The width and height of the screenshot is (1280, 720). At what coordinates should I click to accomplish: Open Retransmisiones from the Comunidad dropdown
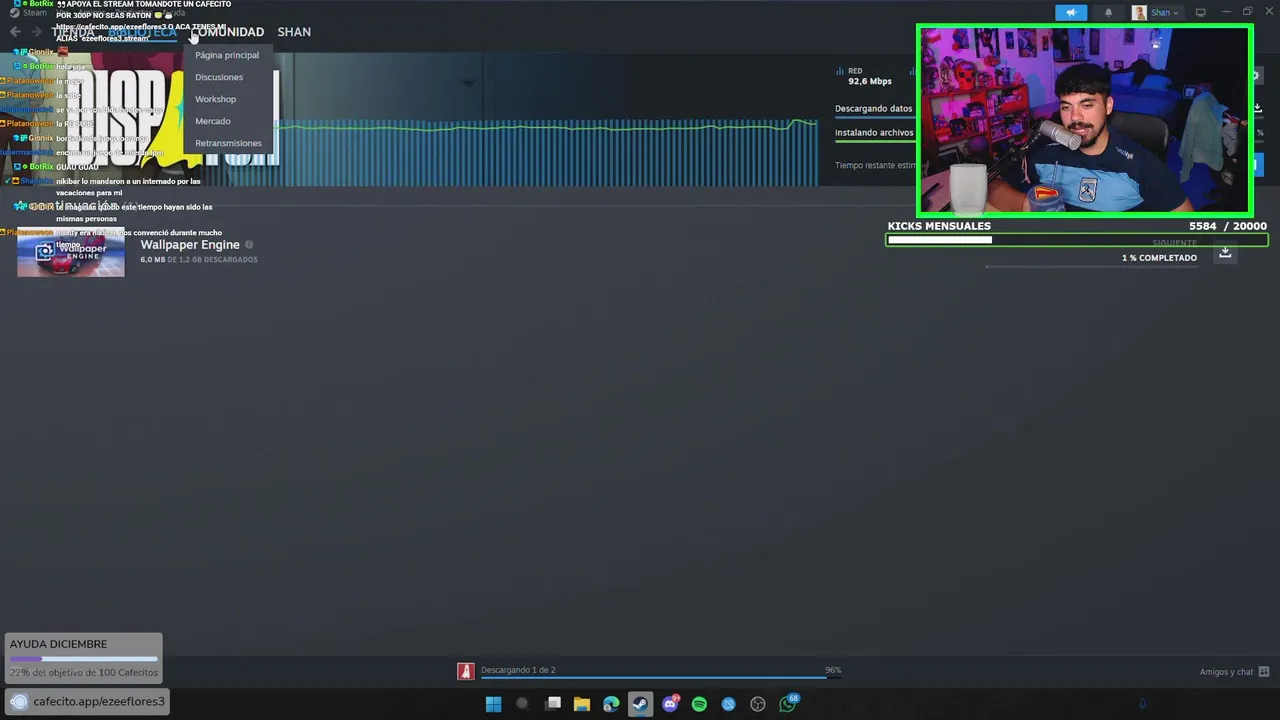(x=228, y=143)
